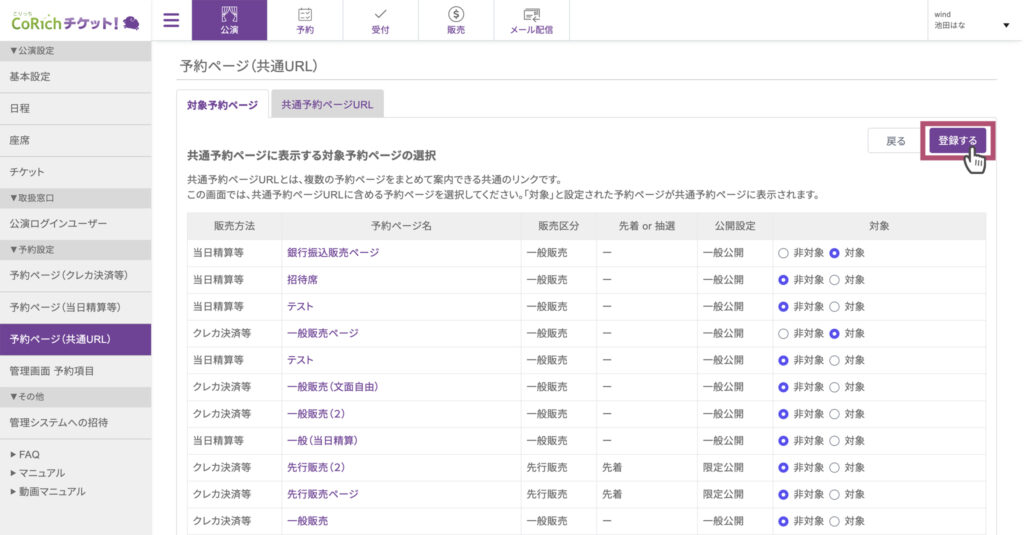The image size is (1024, 535).
Task: Open the 受付 checkmark icon
Action: [x=380, y=20]
